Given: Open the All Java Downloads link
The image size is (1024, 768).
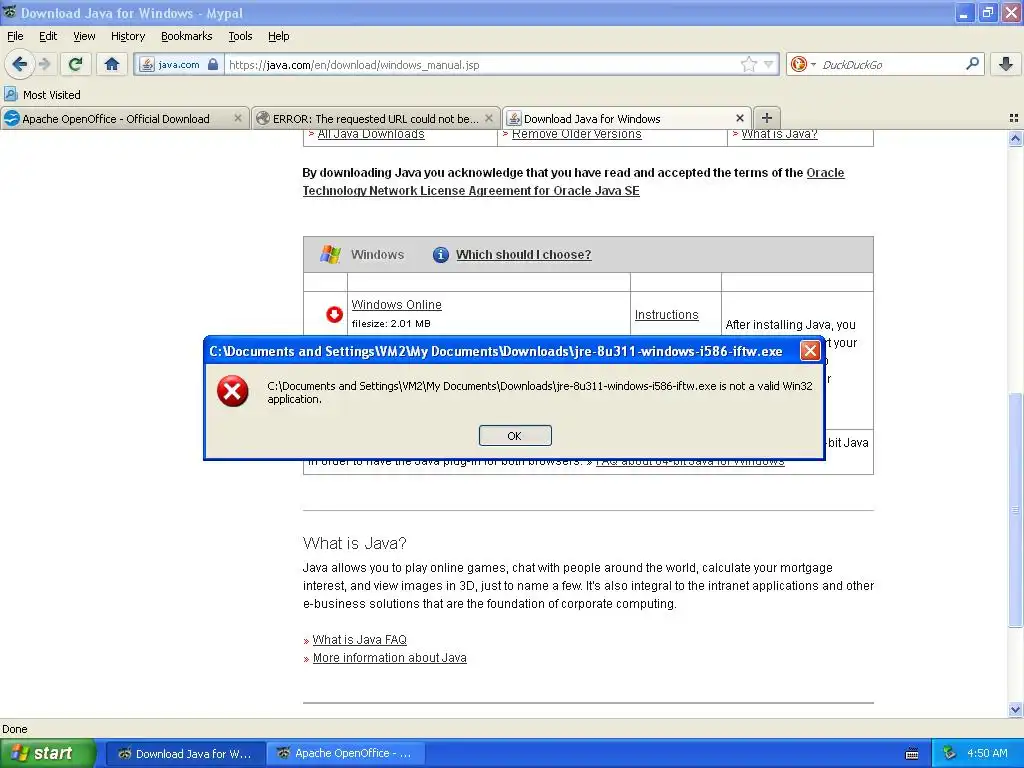Looking at the screenshot, I should pos(371,134).
